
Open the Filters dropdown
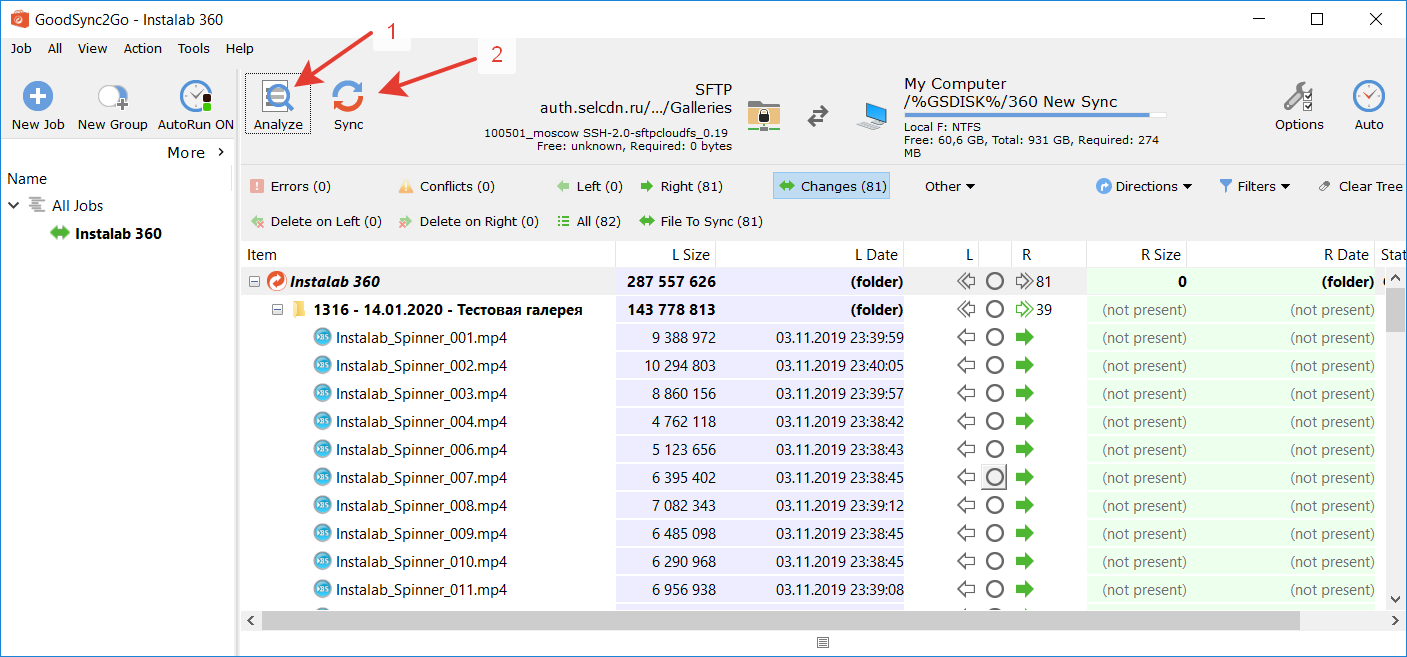coord(1254,186)
